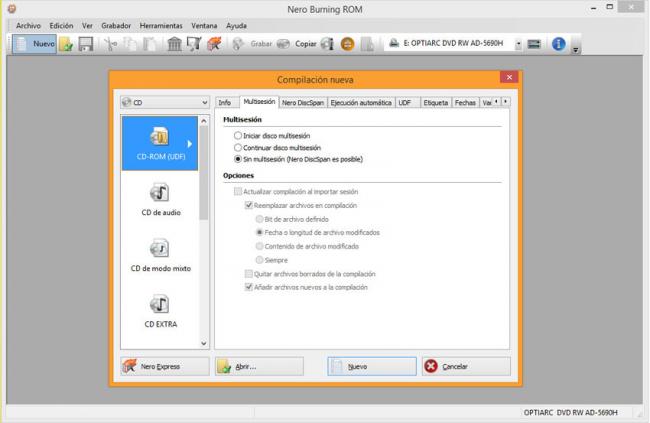The height and width of the screenshot is (423, 650).
Task: Open the Ventana menu
Action: [x=204, y=26]
